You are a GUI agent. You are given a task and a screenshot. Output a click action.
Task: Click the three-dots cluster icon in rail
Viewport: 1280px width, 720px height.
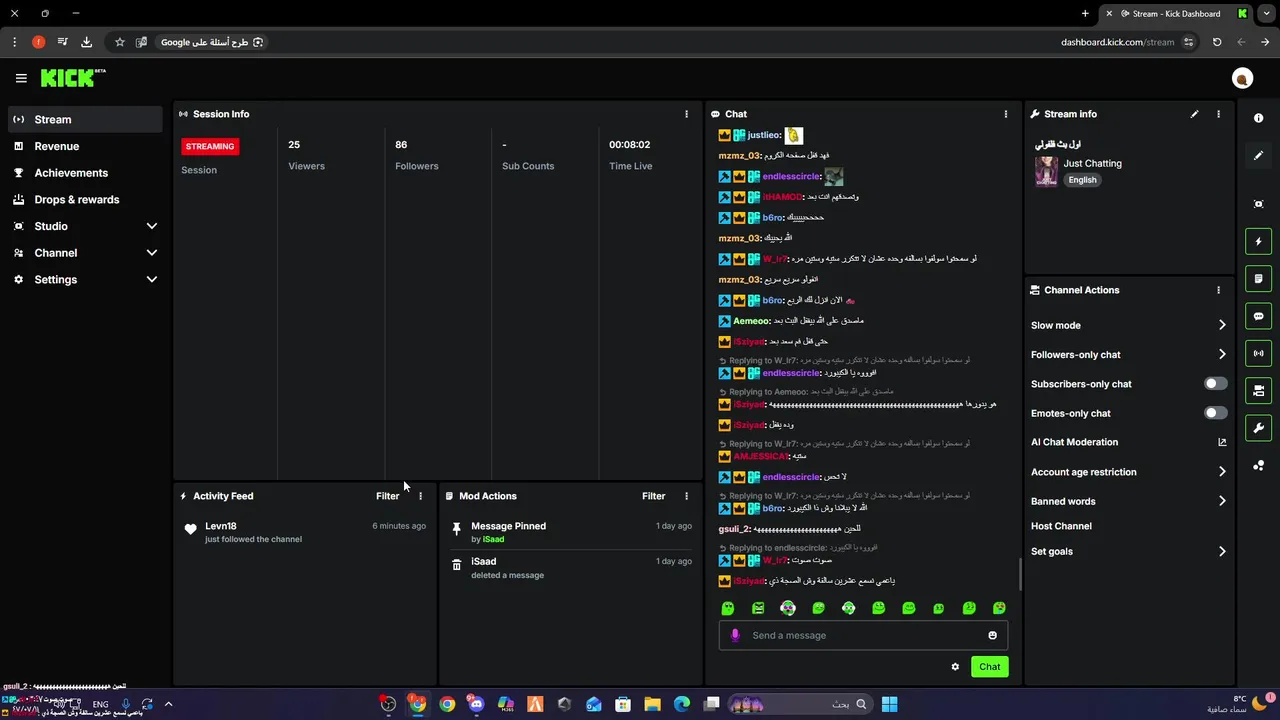click(x=1258, y=466)
